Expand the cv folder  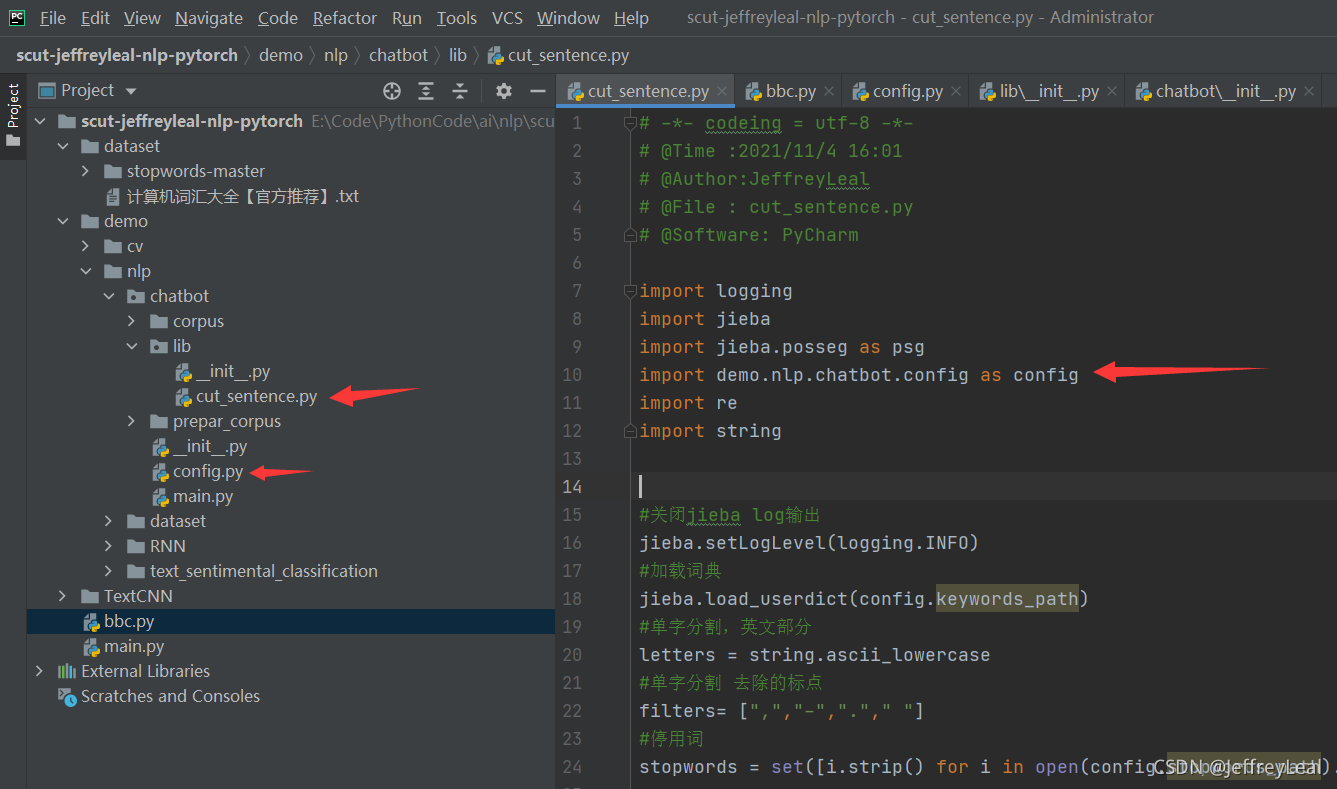pos(86,246)
